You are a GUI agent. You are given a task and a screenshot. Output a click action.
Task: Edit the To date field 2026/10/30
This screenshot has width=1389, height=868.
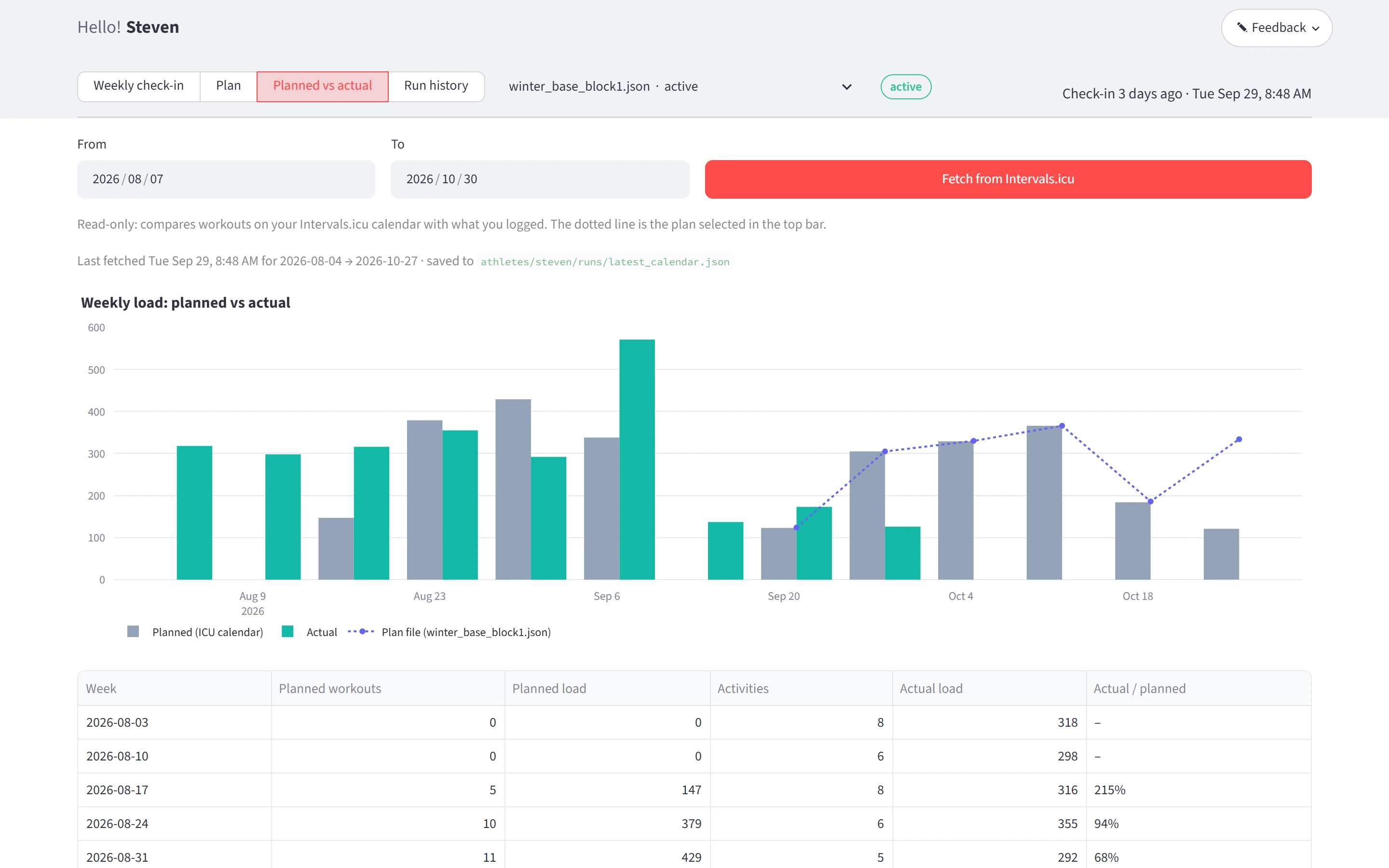pos(540,179)
